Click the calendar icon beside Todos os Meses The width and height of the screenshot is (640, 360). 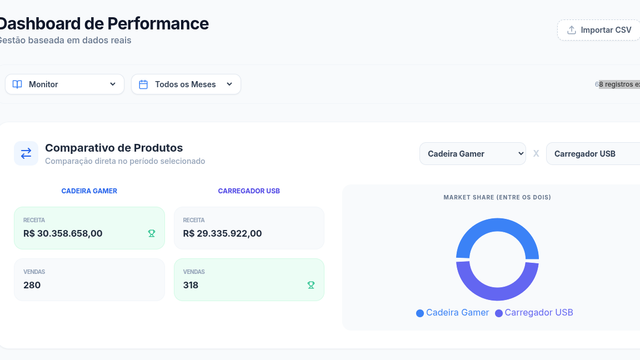click(x=143, y=84)
